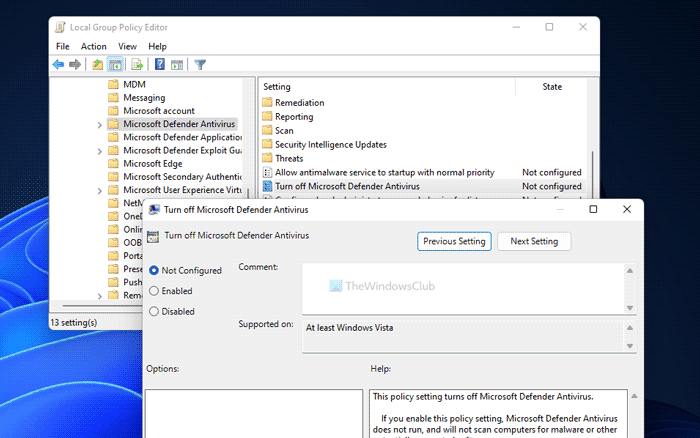Click the Up one level folder icon
This screenshot has width=700, height=438.
tap(98, 65)
